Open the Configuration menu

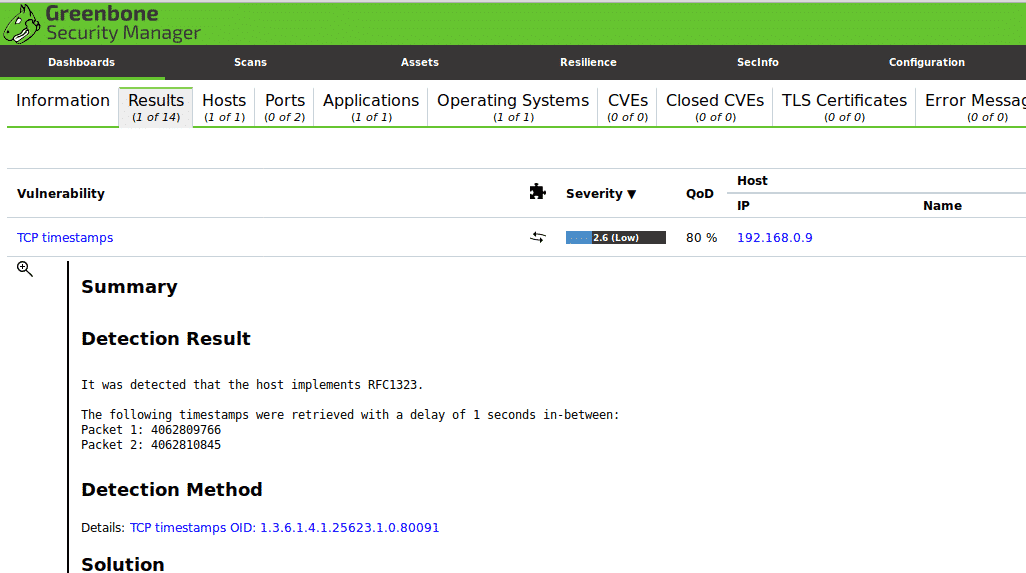tap(926, 62)
